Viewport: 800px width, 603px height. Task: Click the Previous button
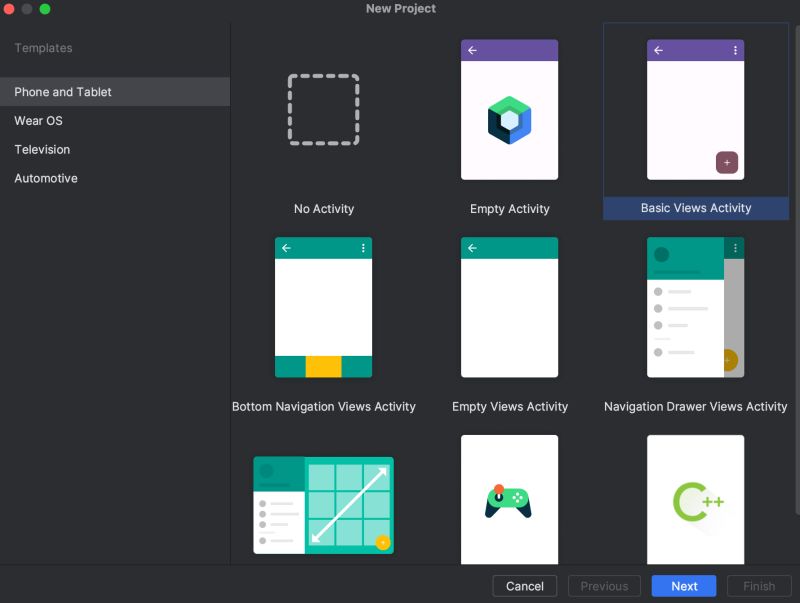(x=604, y=586)
